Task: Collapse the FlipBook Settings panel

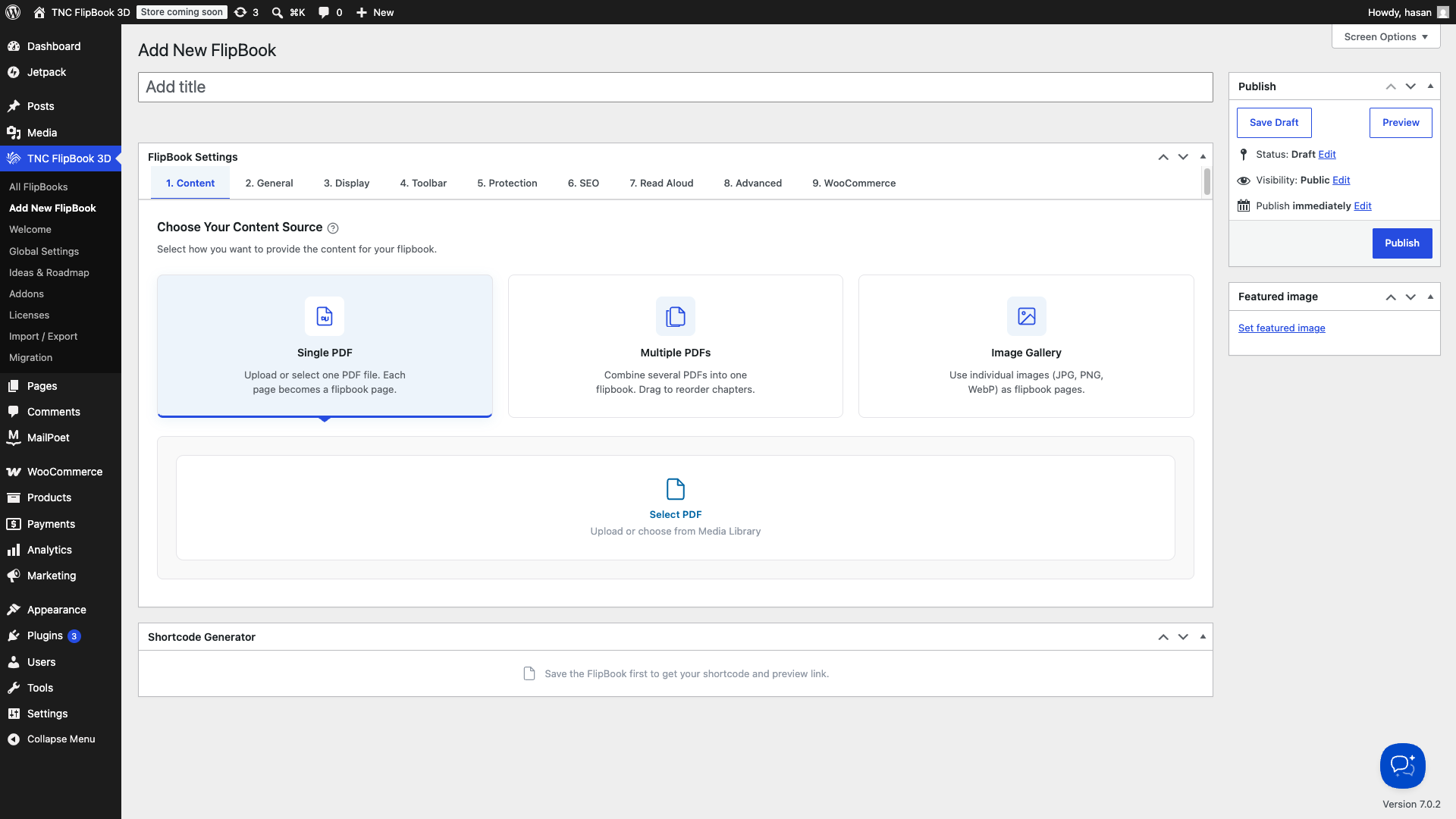Action: coord(1203,157)
